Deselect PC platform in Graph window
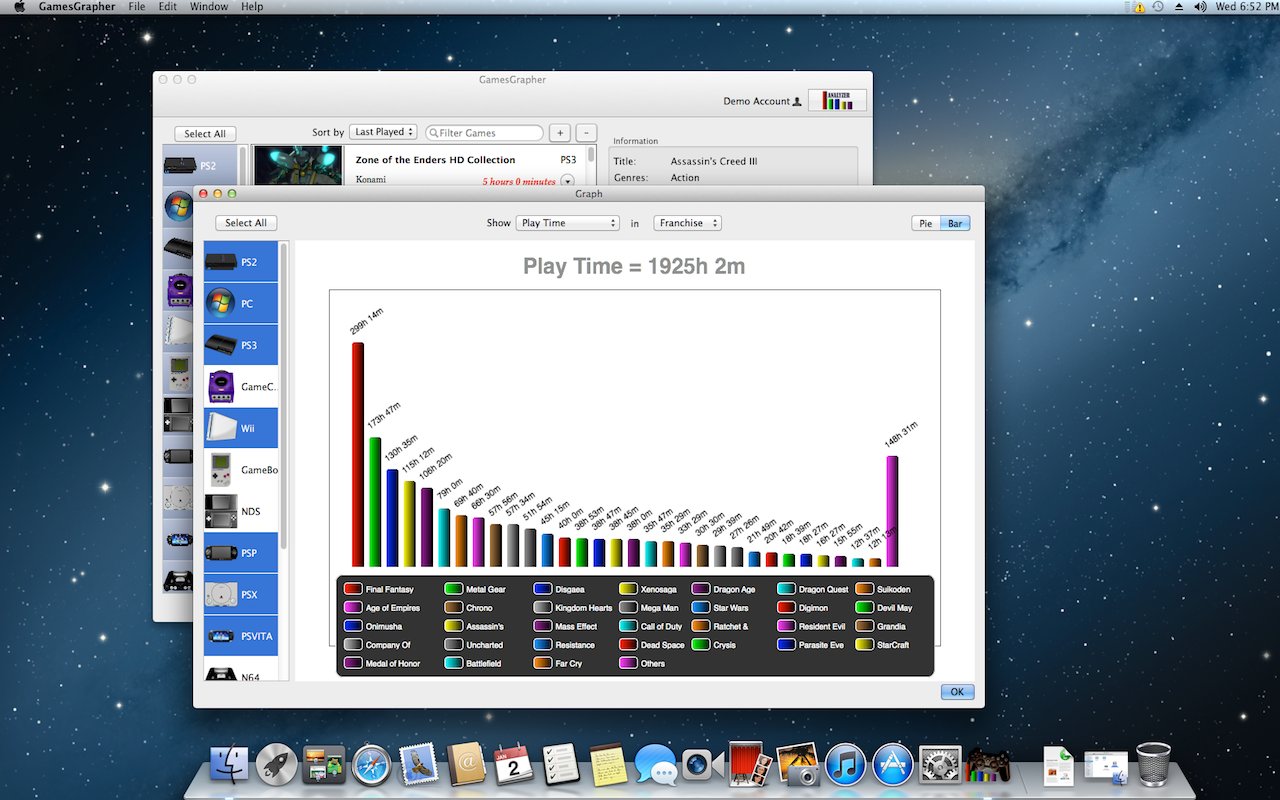 tap(241, 303)
